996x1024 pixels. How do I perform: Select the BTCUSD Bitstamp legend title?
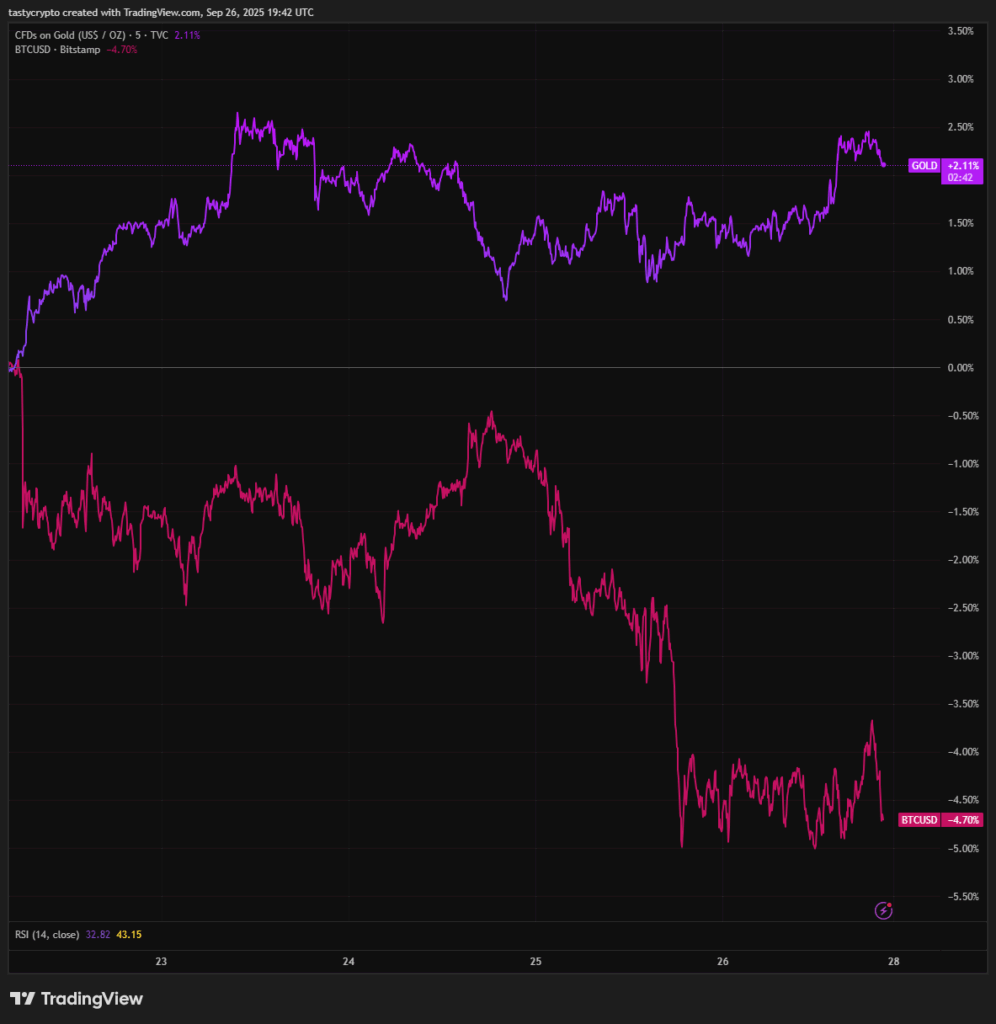point(57,50)
